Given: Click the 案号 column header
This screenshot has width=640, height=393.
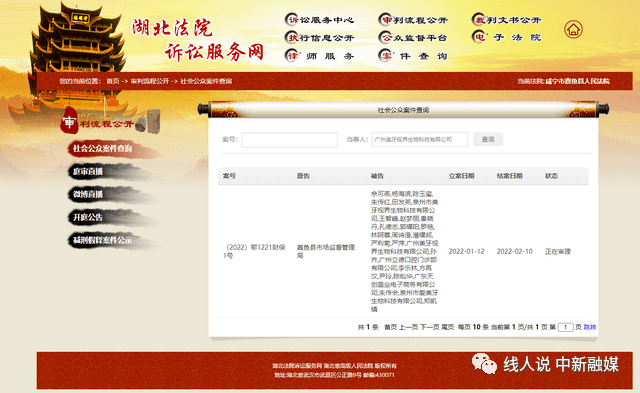Looking at the screenshot, I should (229, 176).
